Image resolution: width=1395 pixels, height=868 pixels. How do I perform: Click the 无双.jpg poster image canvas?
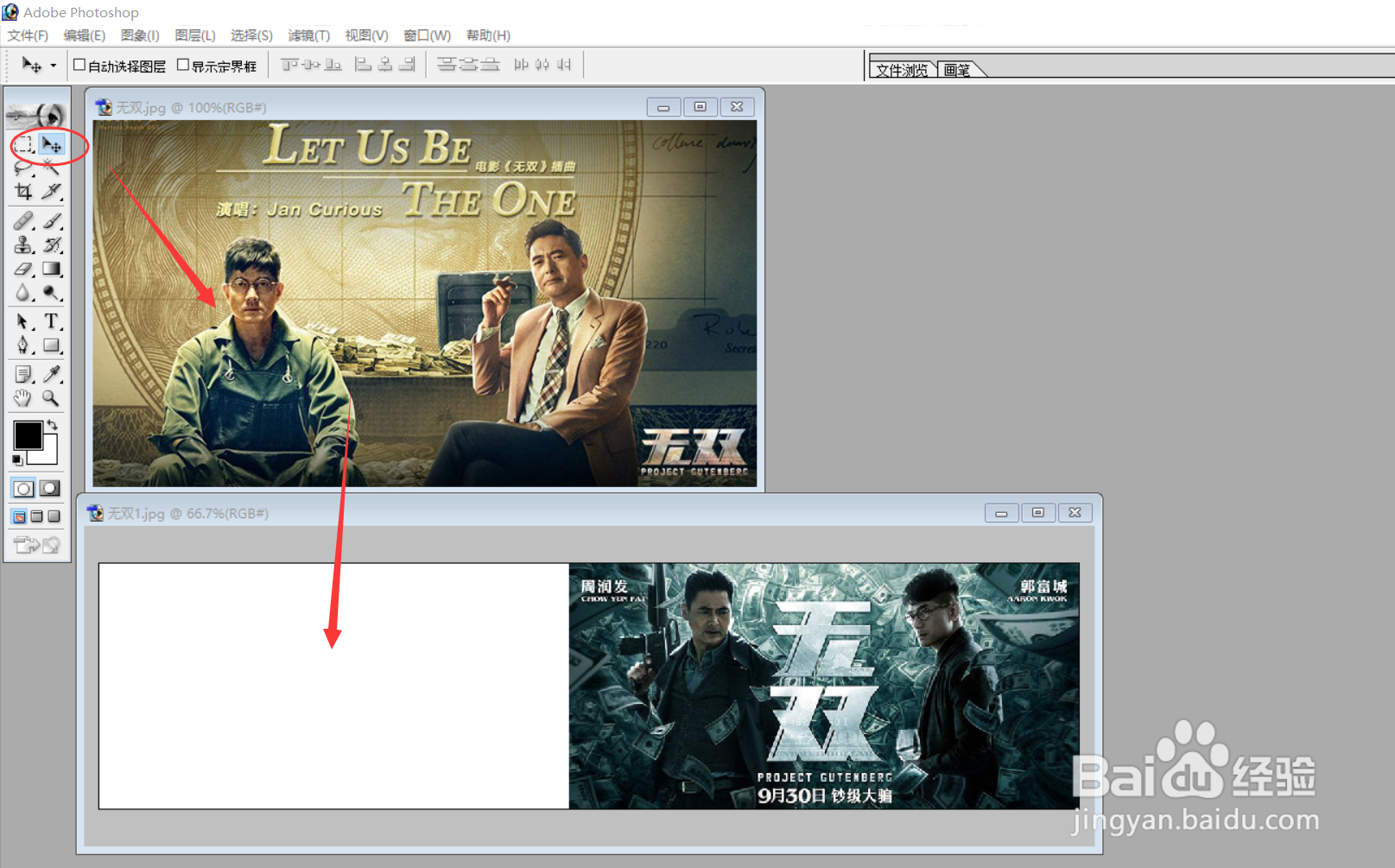point(425,303)
